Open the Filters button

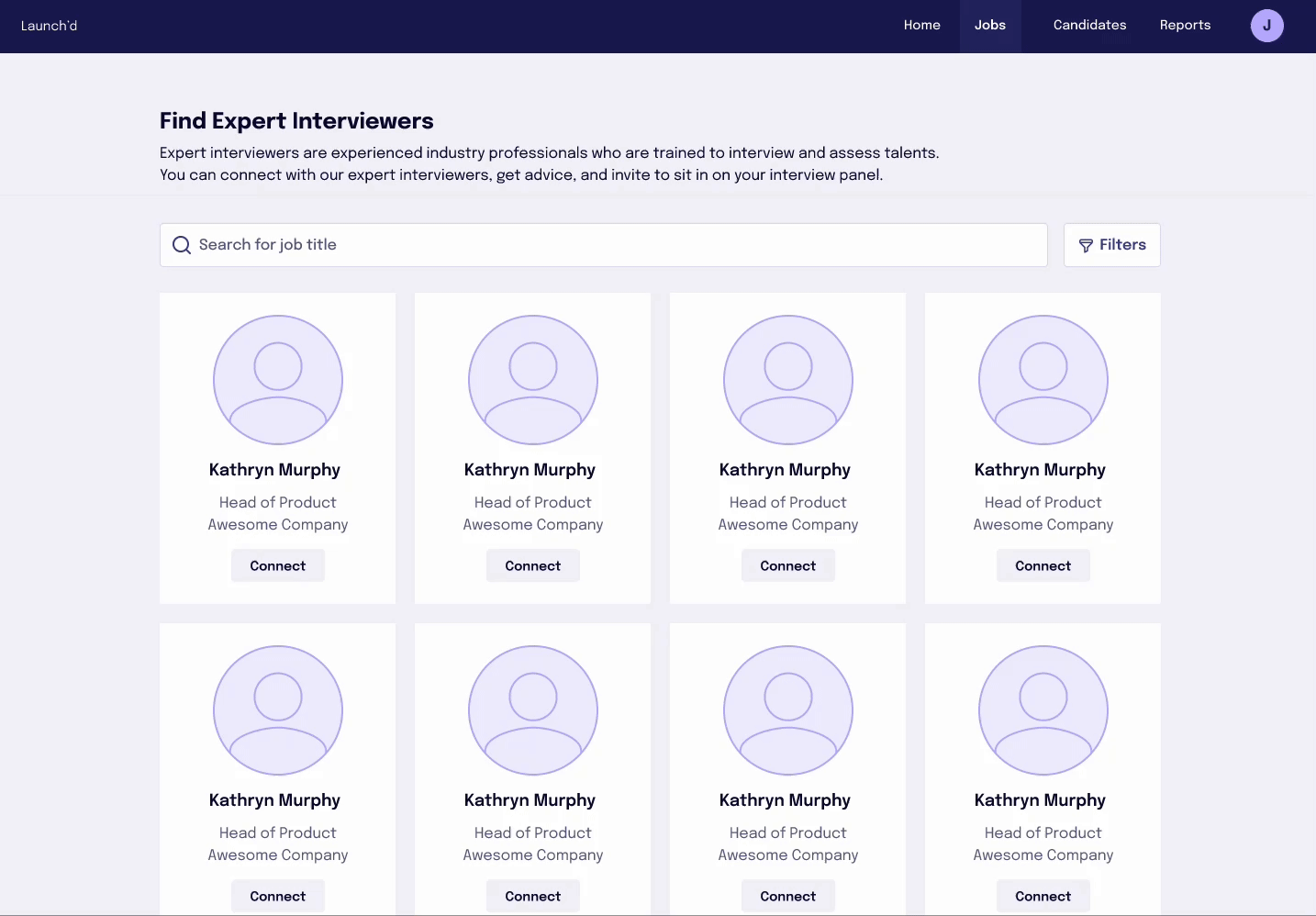1111,245
